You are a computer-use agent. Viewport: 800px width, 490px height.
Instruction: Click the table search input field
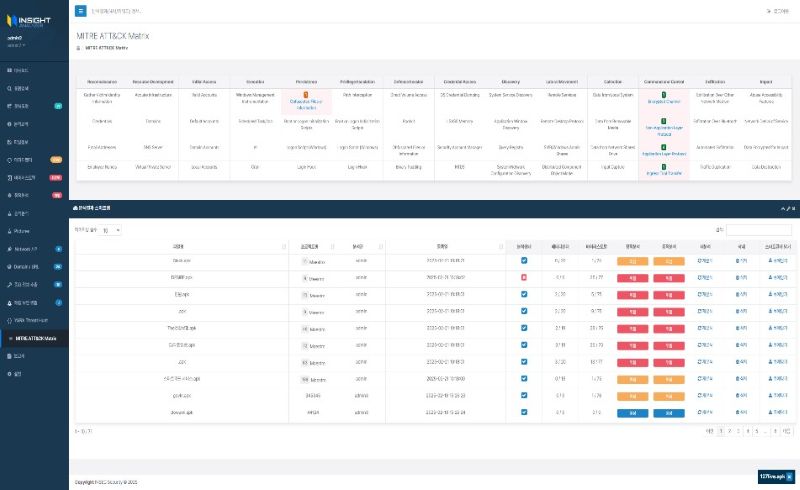(758, 230)
